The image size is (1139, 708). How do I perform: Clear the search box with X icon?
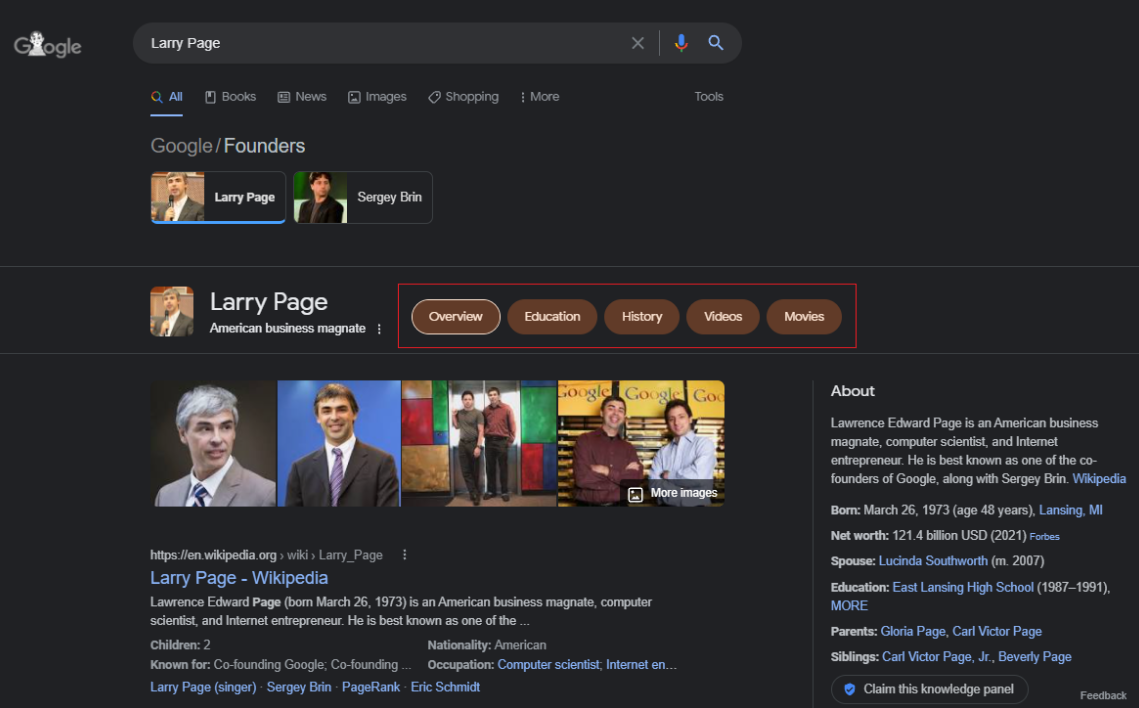pos(638,43)
